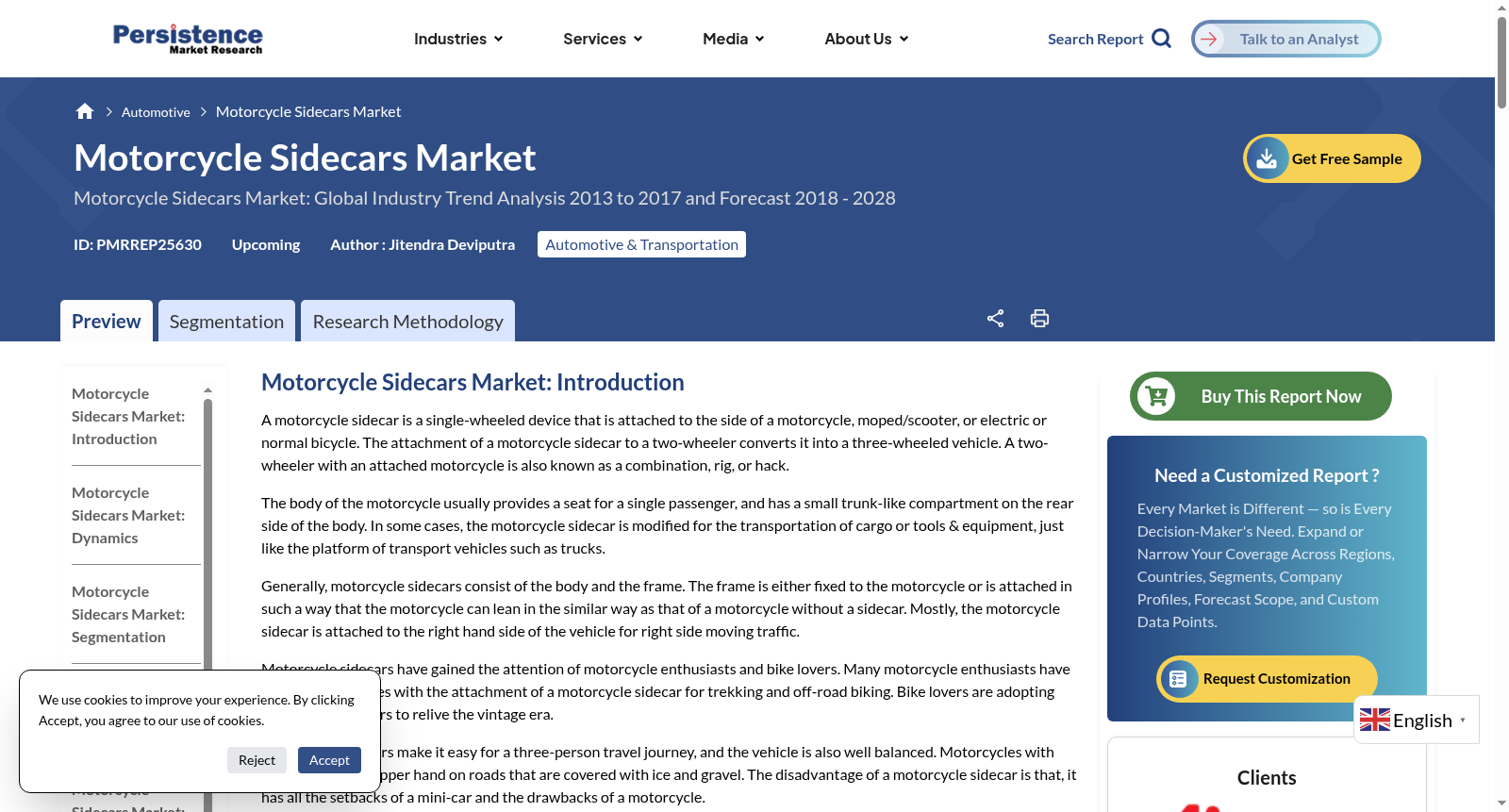The width and height of the screenshot is (1509, 812).
Task: Click the Upcoming status label
Action: point(266,244)
